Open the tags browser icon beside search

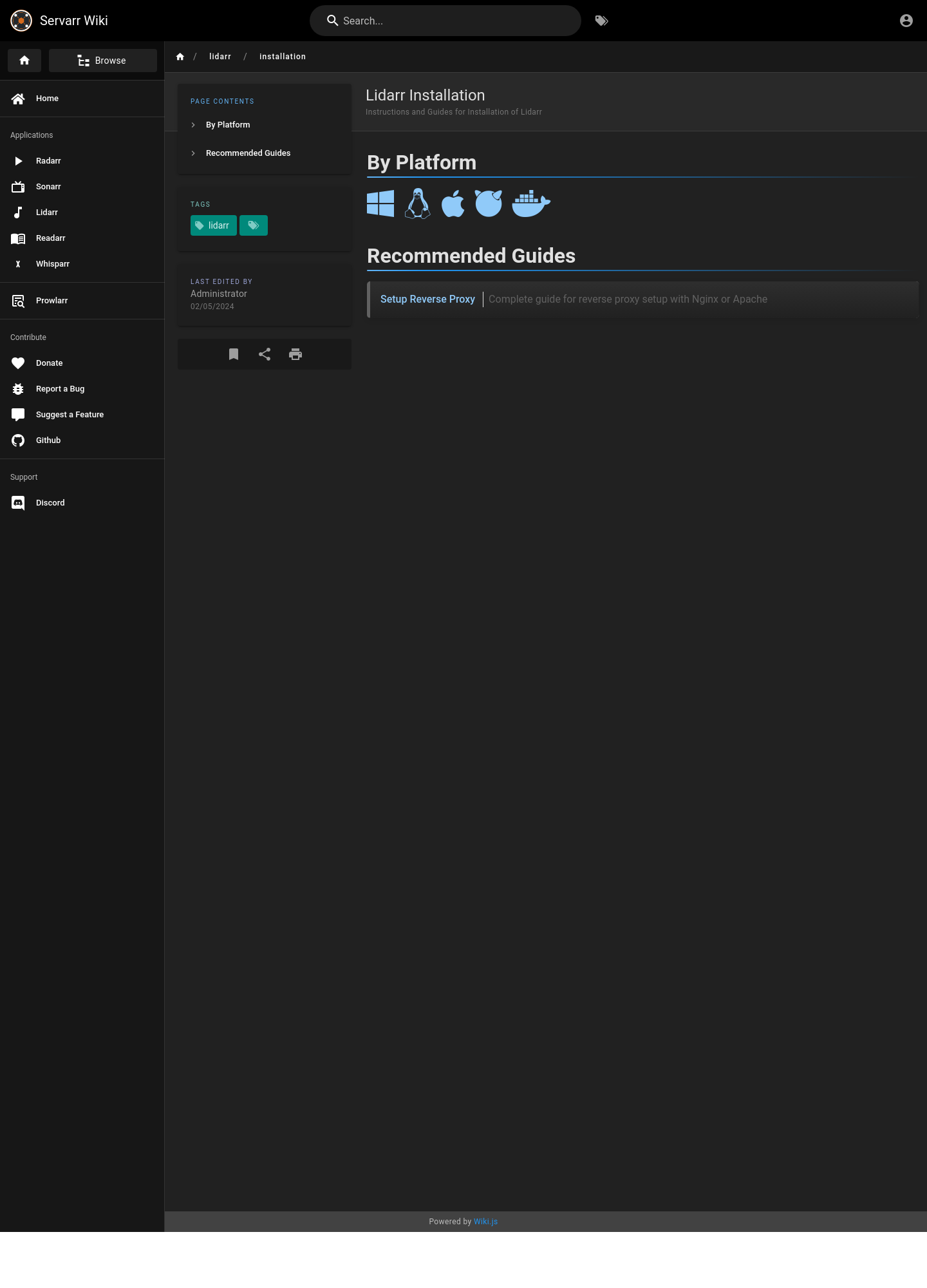602,21
